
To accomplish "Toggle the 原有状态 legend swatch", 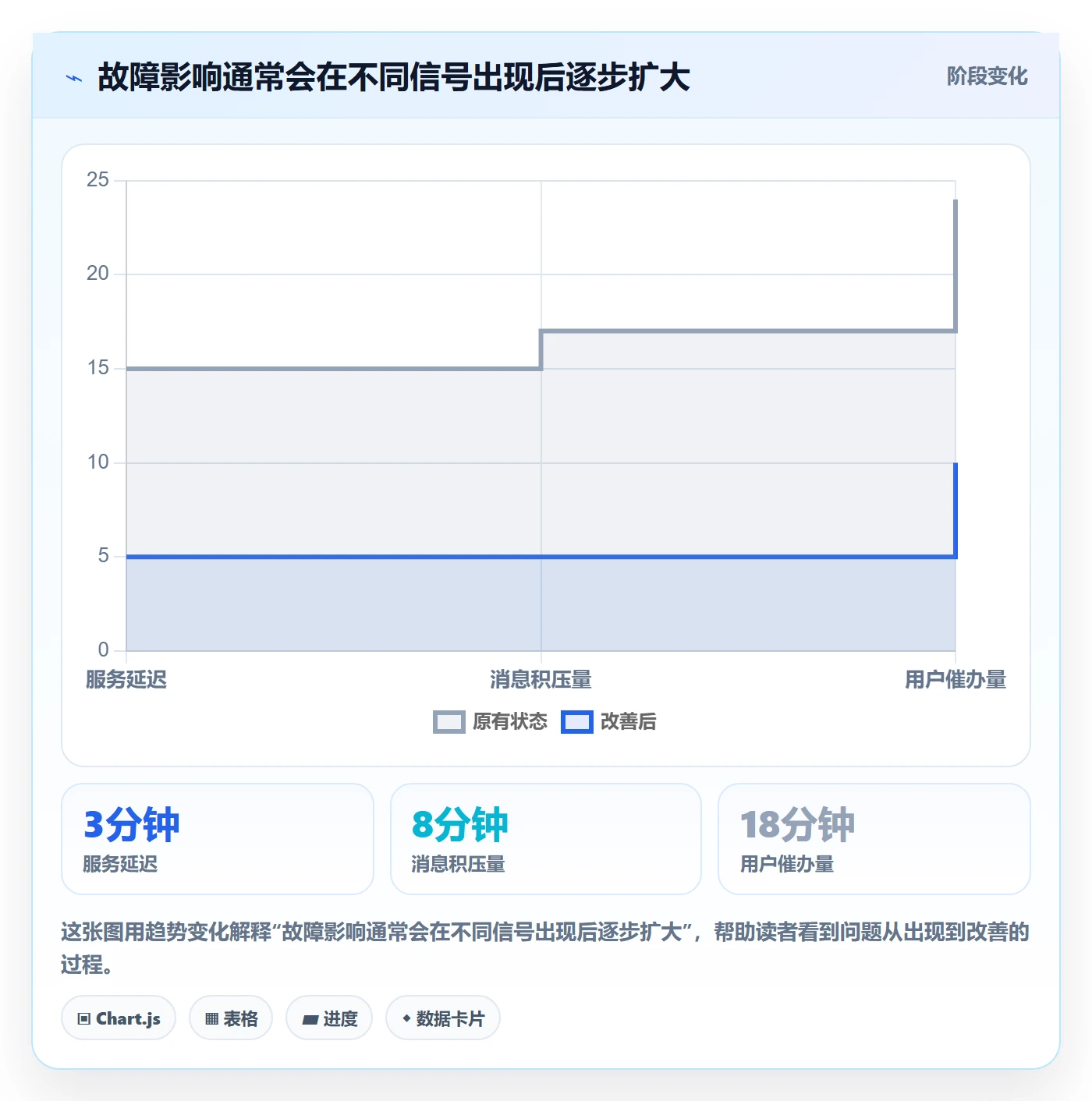I will 448,722.
